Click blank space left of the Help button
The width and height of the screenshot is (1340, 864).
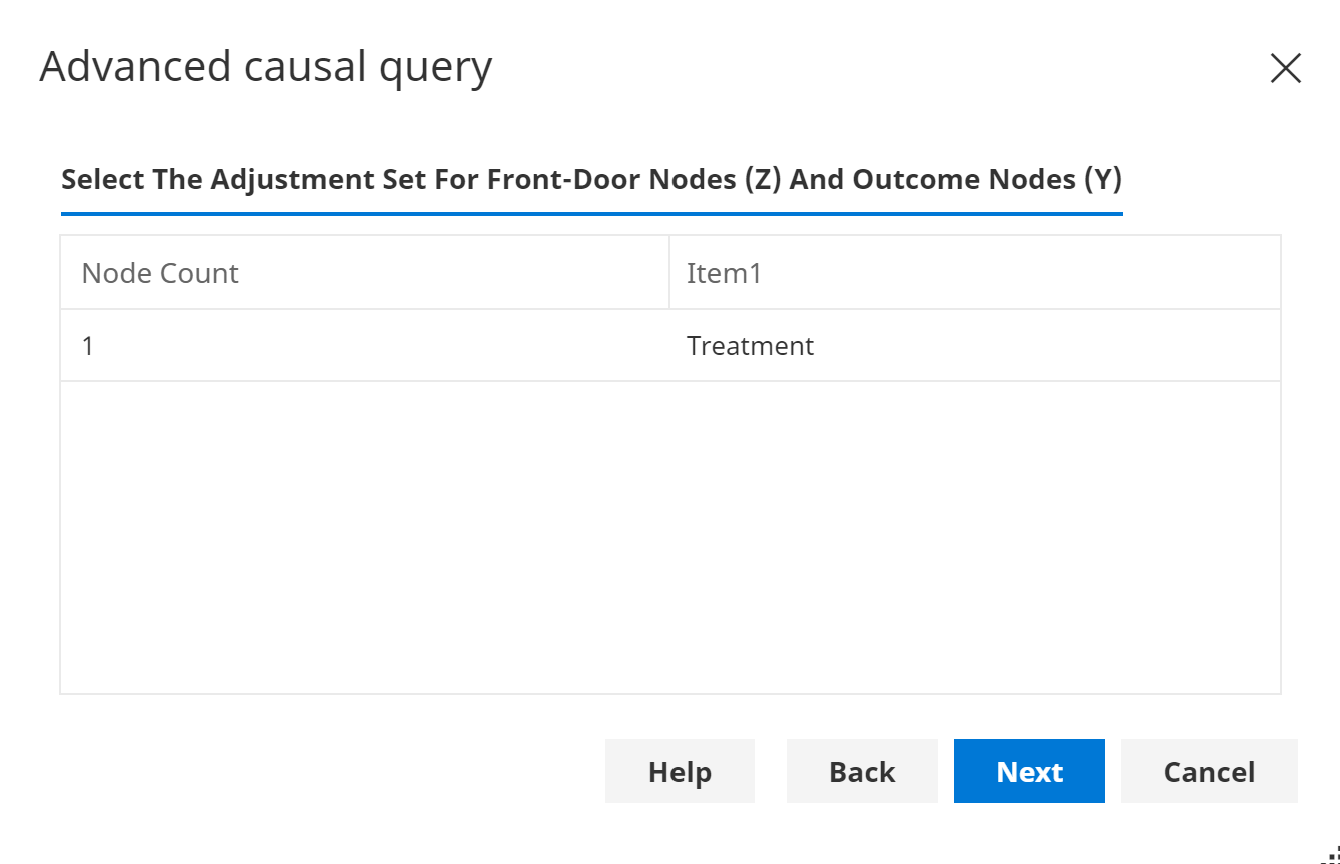click(330, 771)
